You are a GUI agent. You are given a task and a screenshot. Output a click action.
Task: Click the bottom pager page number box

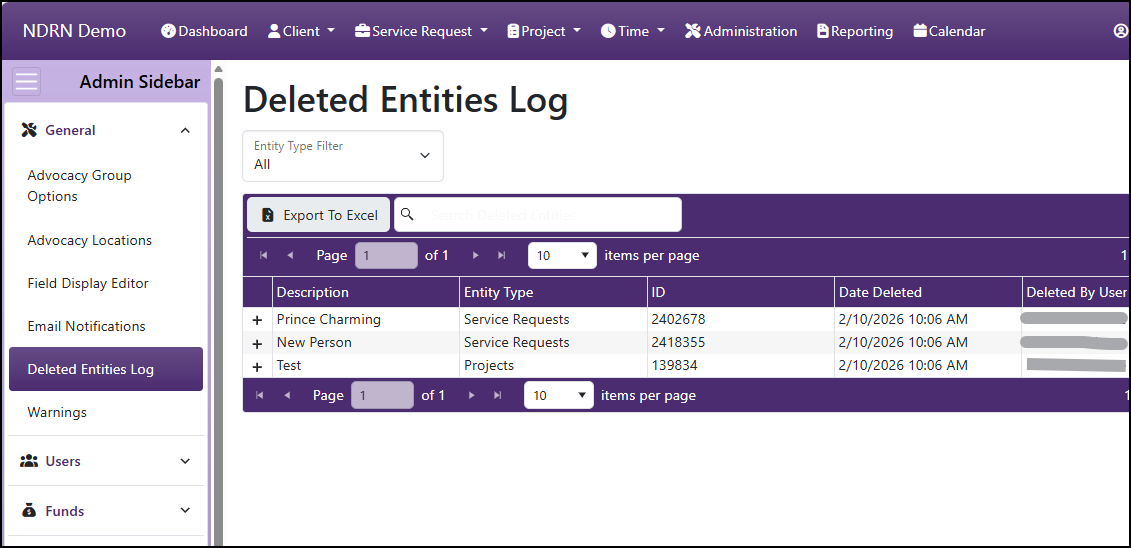click(382, 395)
